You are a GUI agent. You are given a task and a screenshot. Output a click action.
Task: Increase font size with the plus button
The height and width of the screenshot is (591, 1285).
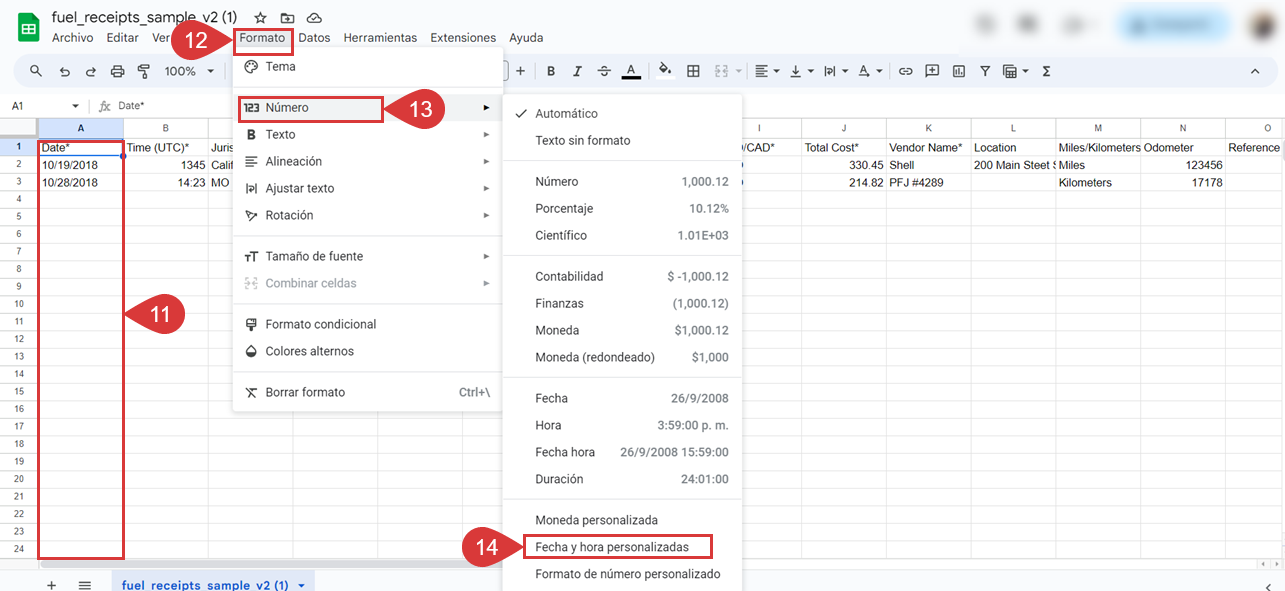click(520, 71)
